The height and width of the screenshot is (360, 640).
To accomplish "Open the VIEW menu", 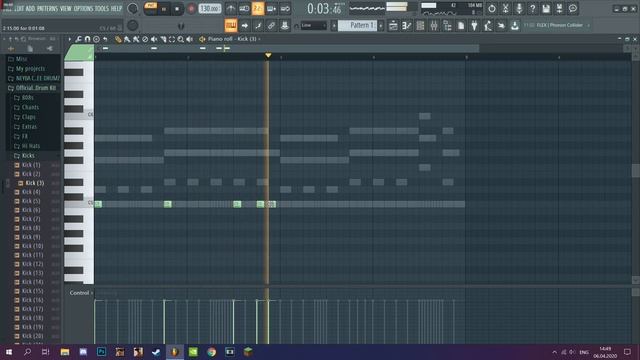I will [x=66, y=9].
